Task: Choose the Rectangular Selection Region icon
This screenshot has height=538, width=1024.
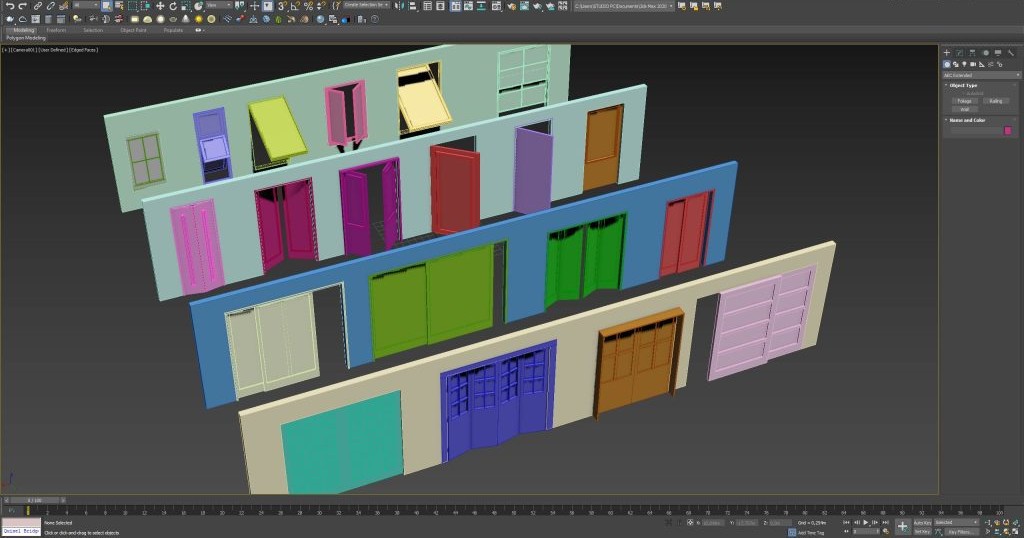Action: coord(133,6)
